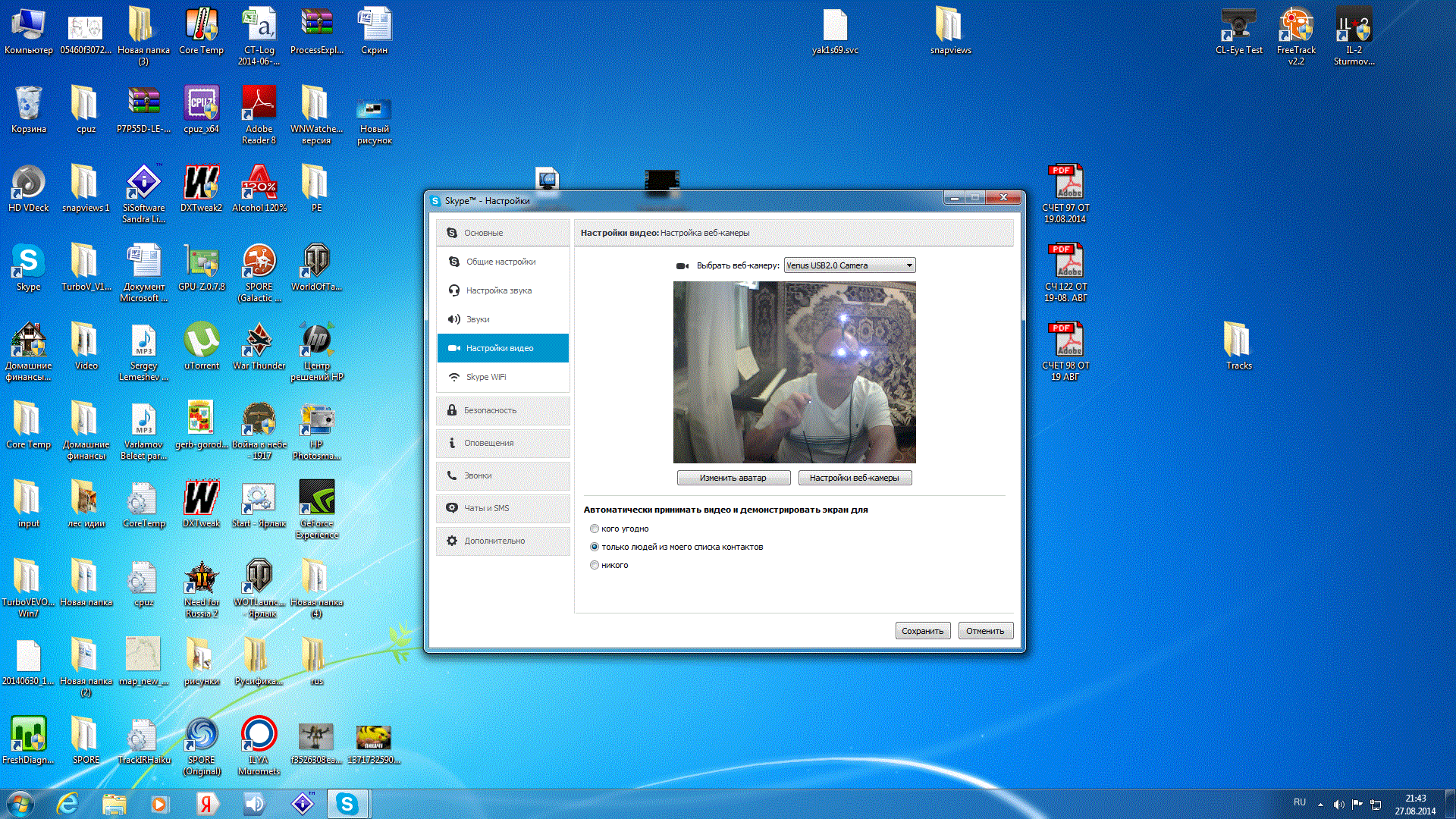Screen dimensions: 1456x819
Task: Open the Need for Russia 2 icon
Action: click(x=201, y=588)
